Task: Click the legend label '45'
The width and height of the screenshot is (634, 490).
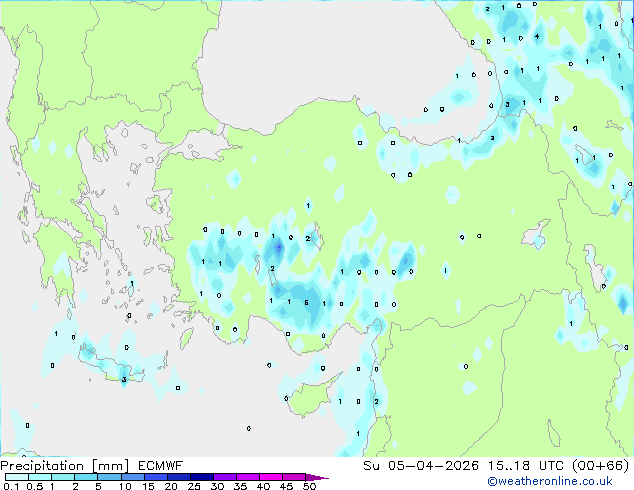Action: (x=286, y=486)
